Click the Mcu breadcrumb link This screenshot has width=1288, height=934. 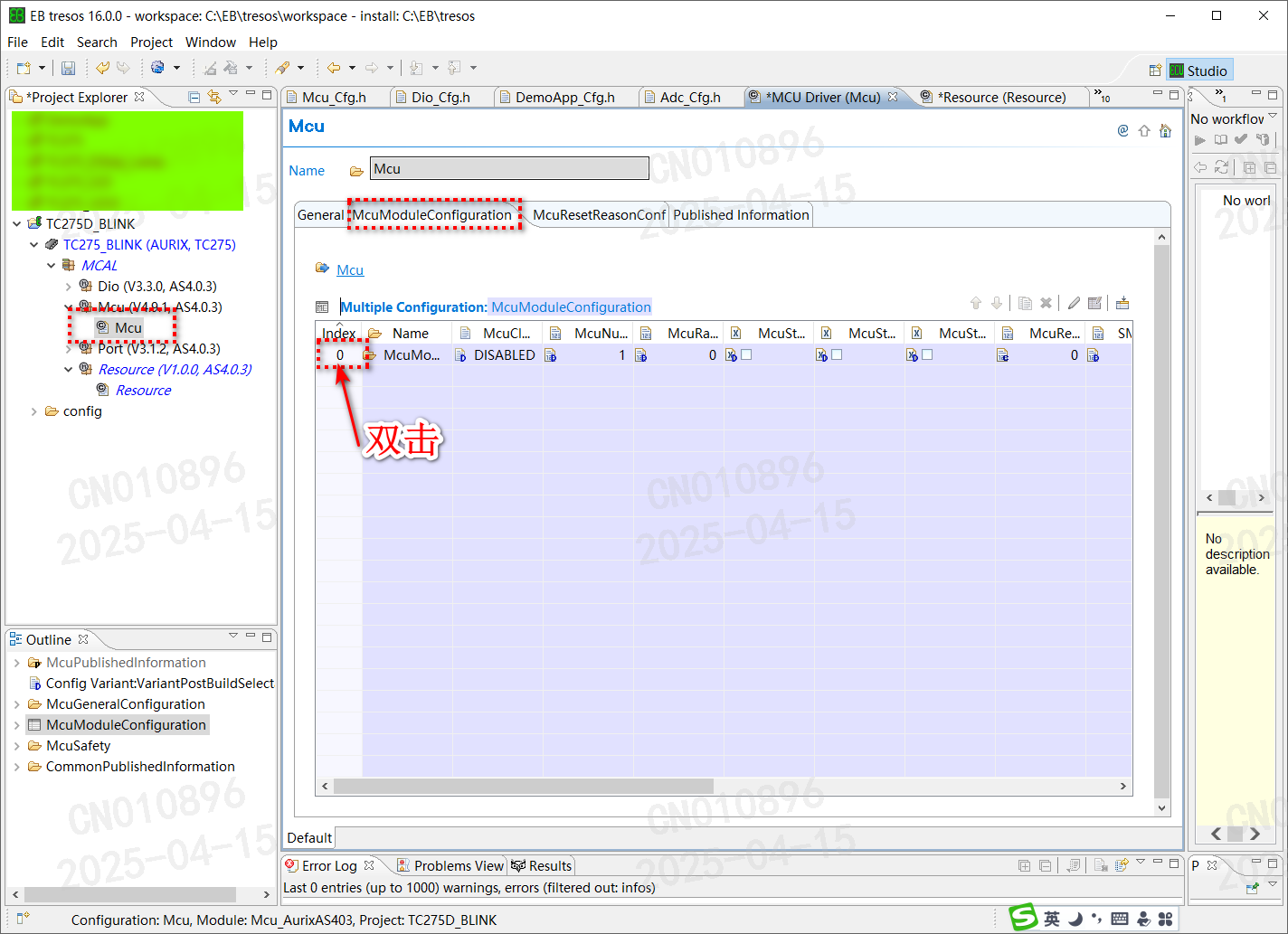[x=350, y=270]
